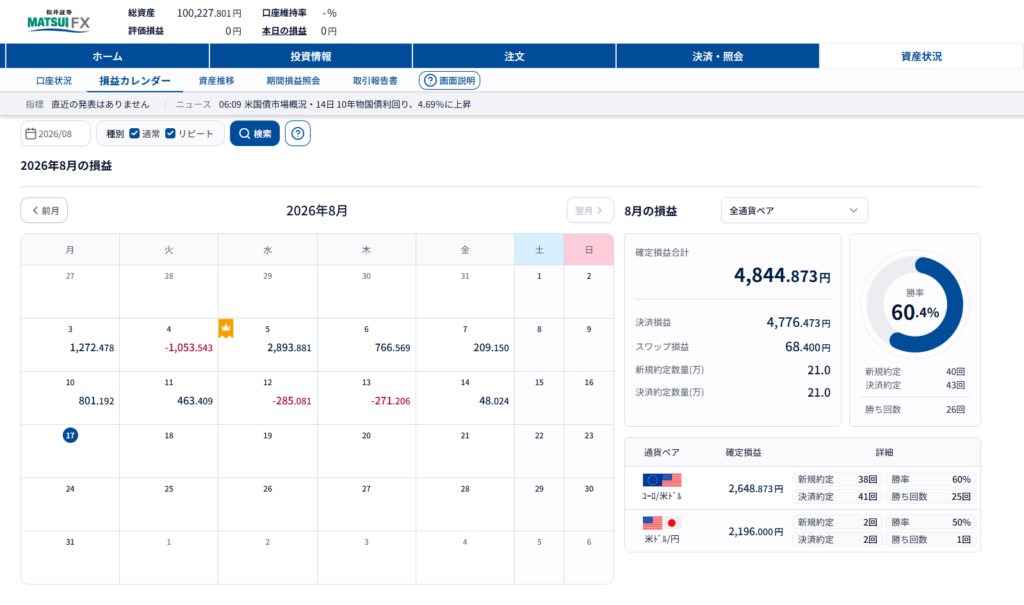The height and width of the screenshot is (605, 1024).
Task: Click the Euro/US Dollar flag icon
Action: pos(662,480)
